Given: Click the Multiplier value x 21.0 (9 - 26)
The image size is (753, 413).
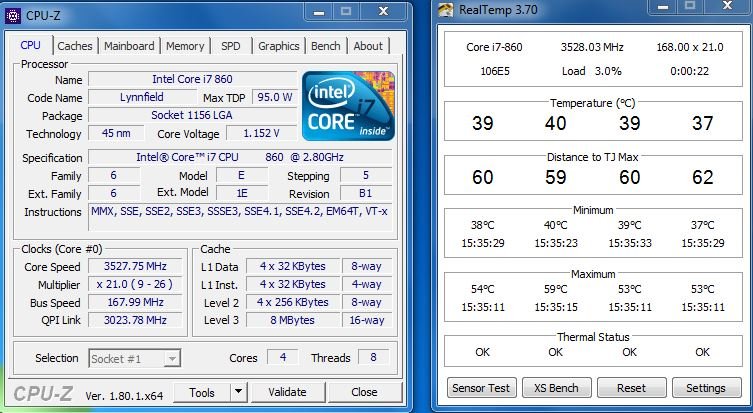Looking at the screenshot, I should click(x=135, y=284).
